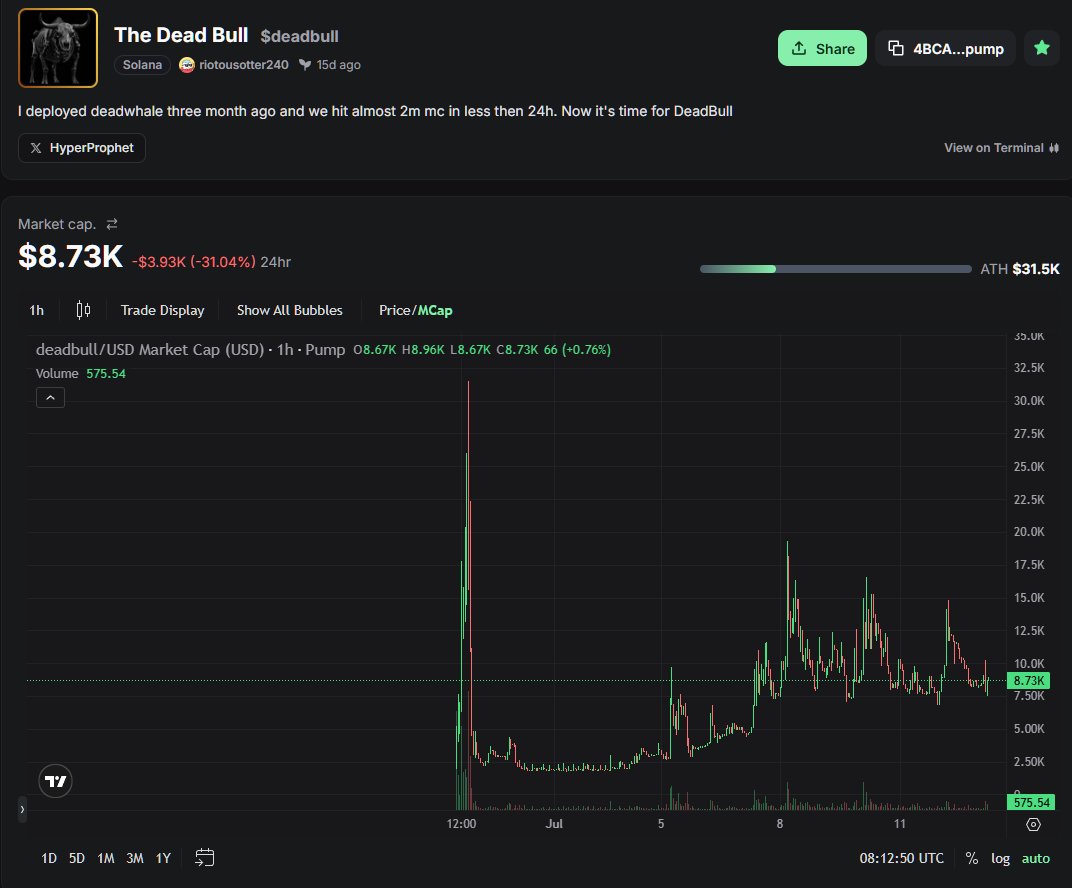The image size is (1072, 888).
Task: Click the seedling icon beside 15d ago
Action: 305,65
